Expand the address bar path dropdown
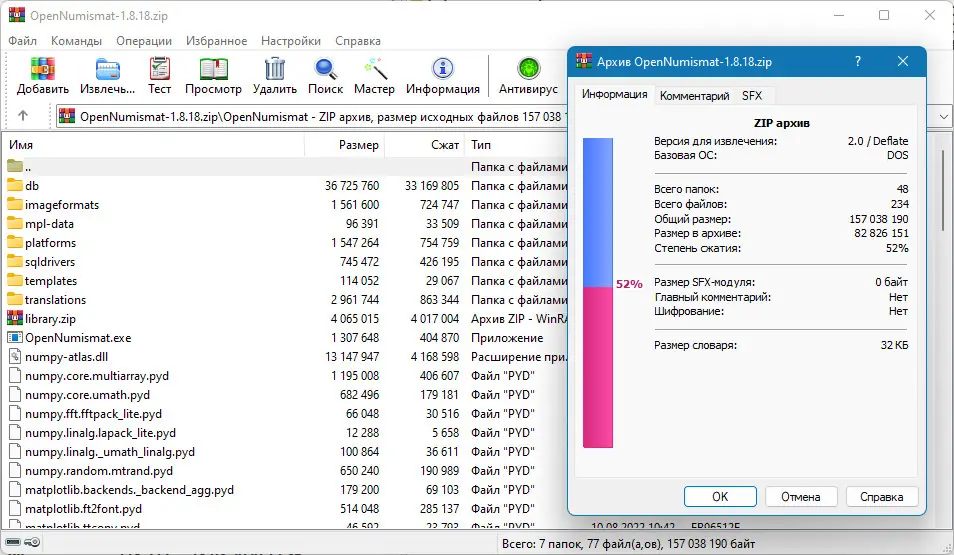 (x=944, y=116)
